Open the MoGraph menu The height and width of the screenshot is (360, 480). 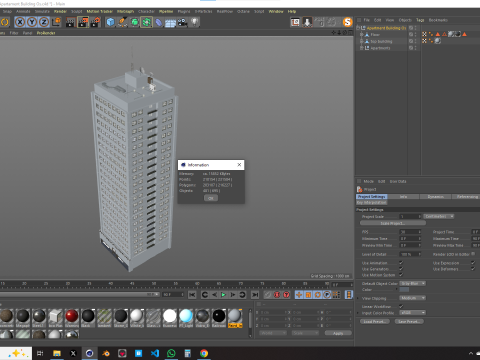(125, 11)
